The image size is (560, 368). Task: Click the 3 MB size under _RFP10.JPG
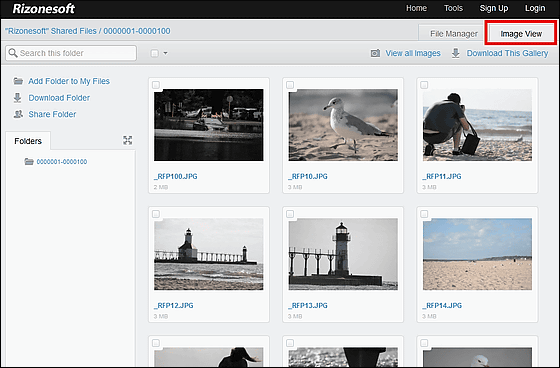(x=295, y=187)
